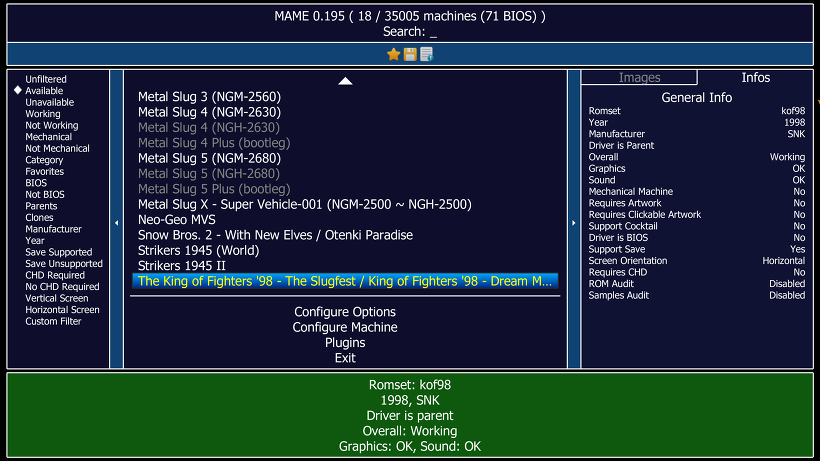Select Snow Bros. 2 - With New Elves

(275, 235)
